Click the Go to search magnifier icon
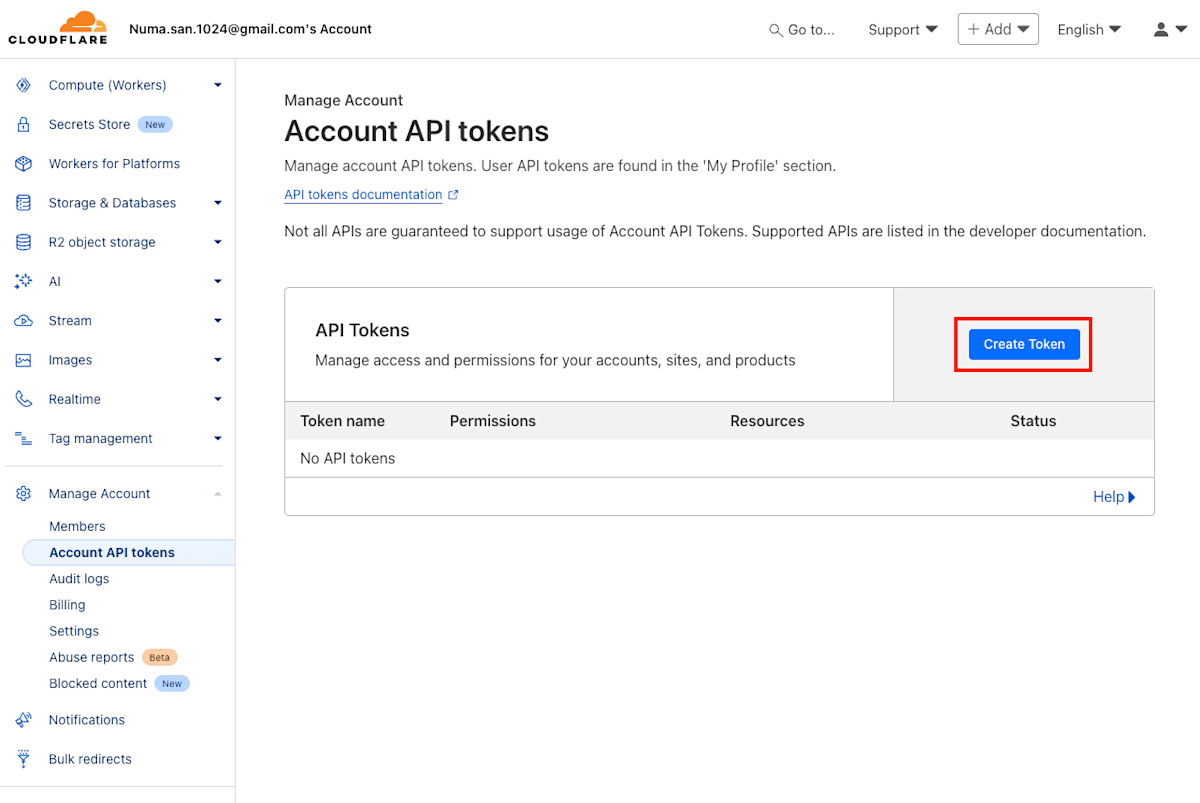Screen dimensions: 1200x803 (776, 30)
